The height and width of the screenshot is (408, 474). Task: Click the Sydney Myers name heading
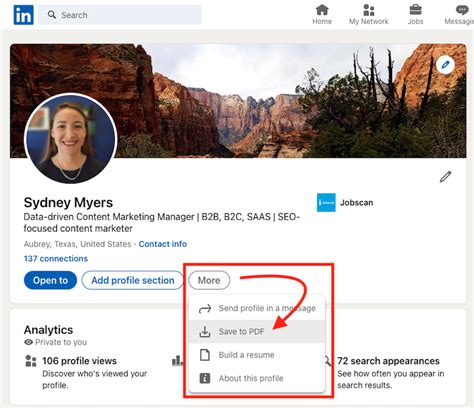point(68,203)
